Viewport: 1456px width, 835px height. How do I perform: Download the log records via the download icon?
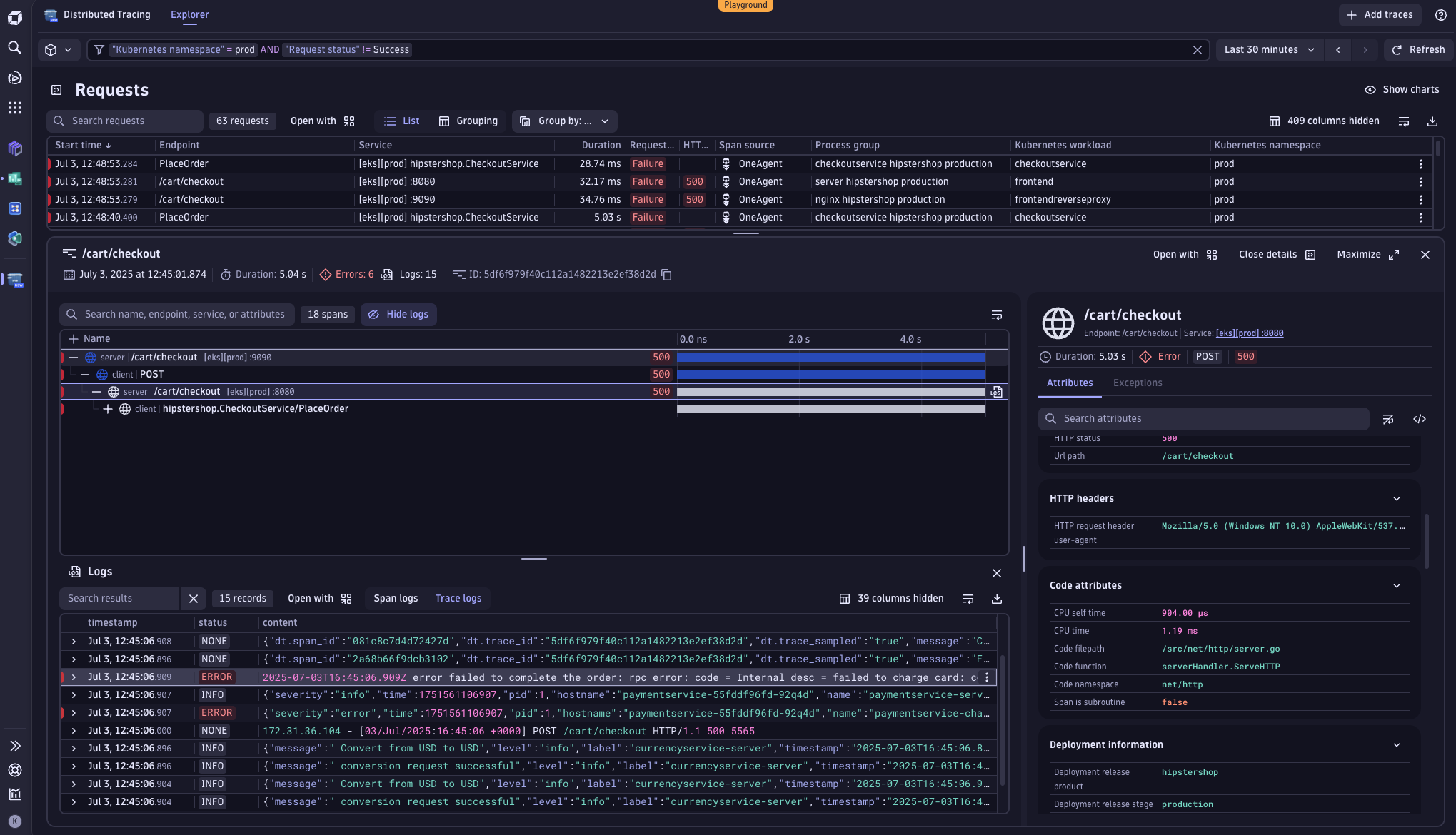point(997,599)
